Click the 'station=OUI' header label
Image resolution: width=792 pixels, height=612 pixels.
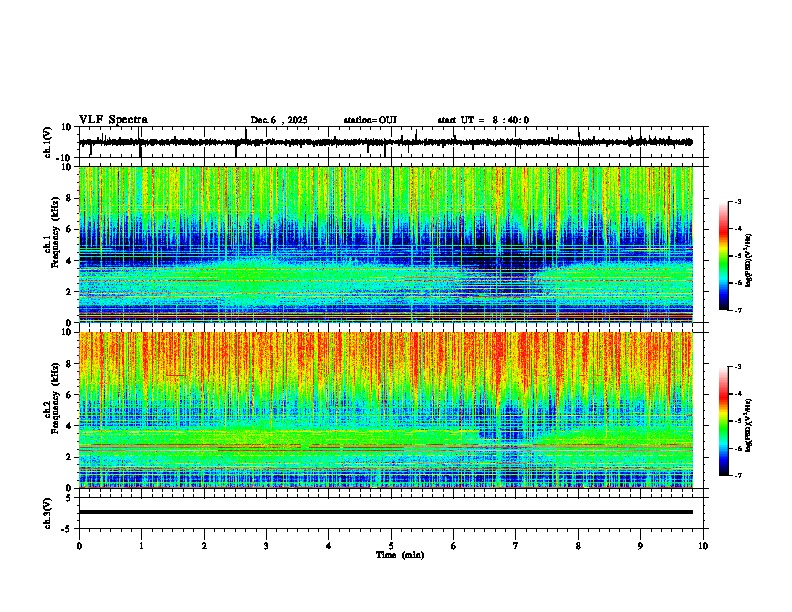tap(370, 120)
